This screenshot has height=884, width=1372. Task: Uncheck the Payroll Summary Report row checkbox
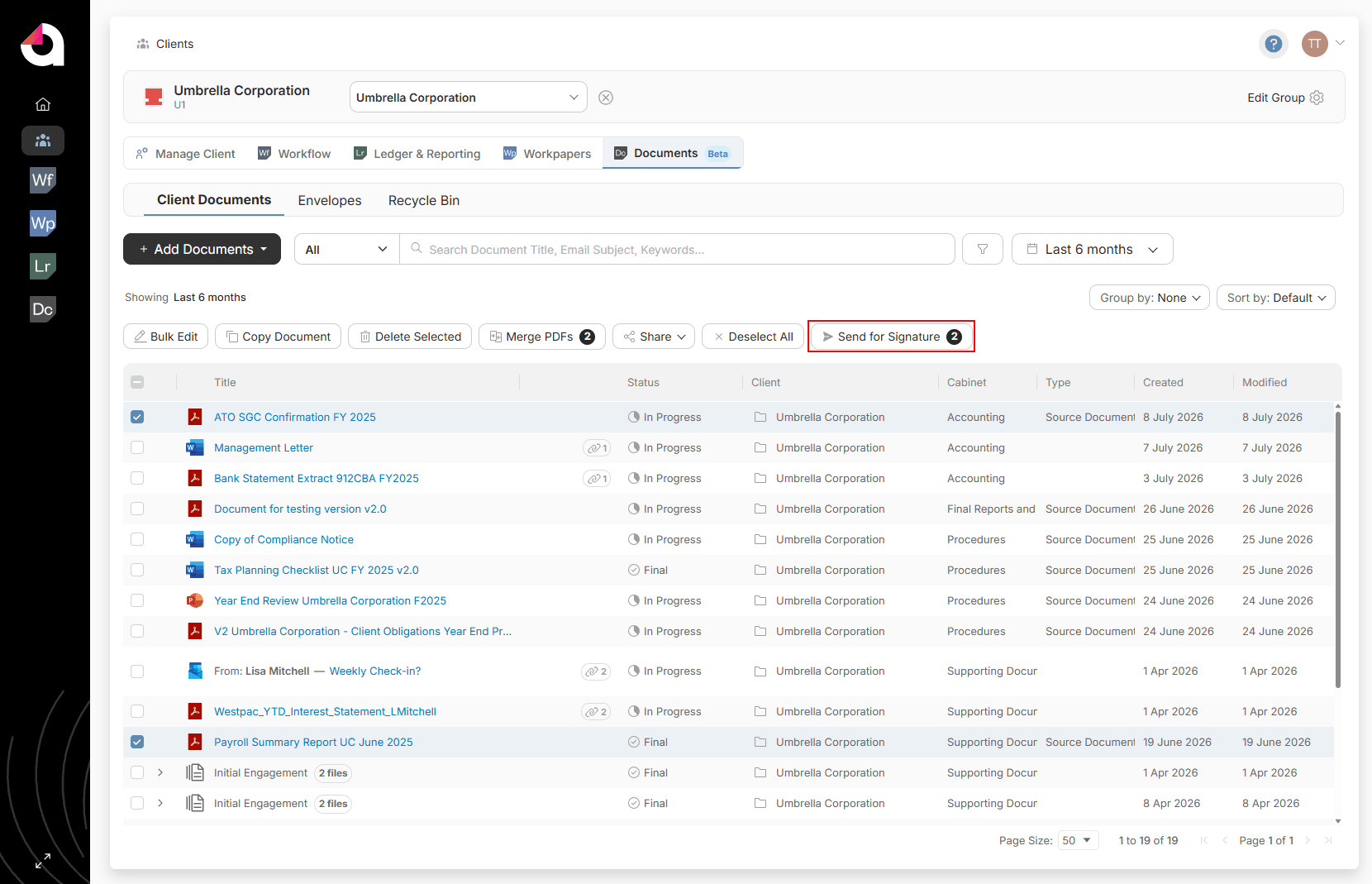point(137,742)
